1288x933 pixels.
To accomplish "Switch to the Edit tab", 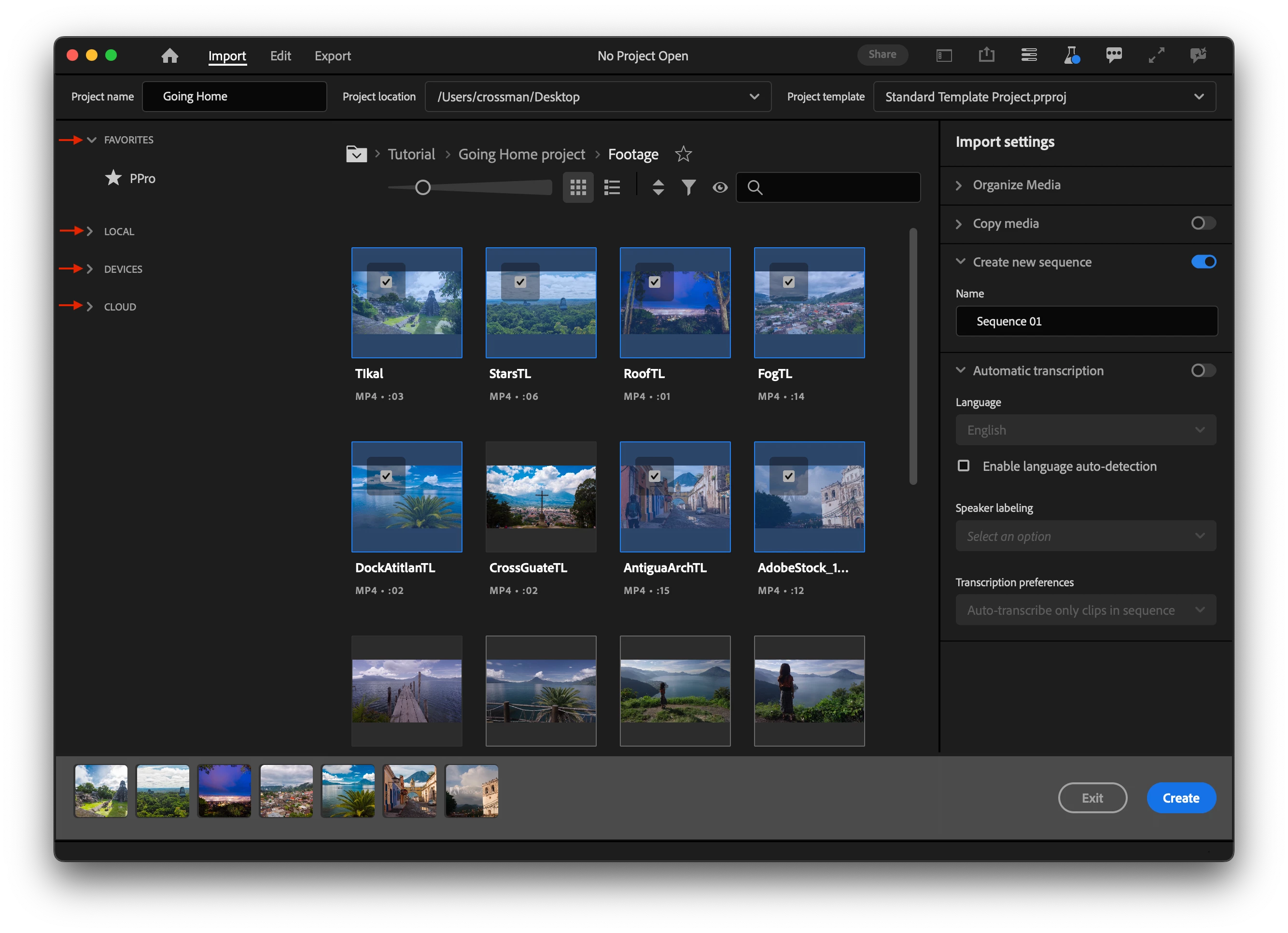I will coord(280,56).
